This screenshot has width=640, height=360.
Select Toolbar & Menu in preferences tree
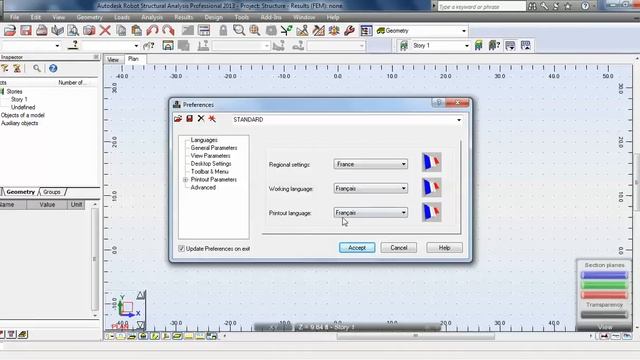[x=210, y=171]
